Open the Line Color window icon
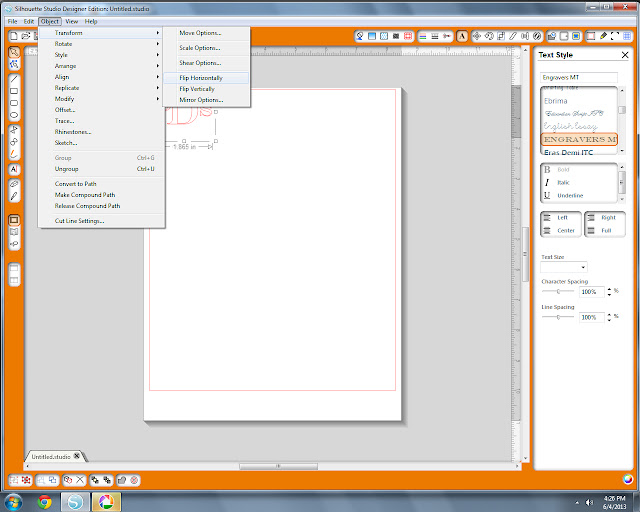 pyautogui.click(x=423, y=36)
